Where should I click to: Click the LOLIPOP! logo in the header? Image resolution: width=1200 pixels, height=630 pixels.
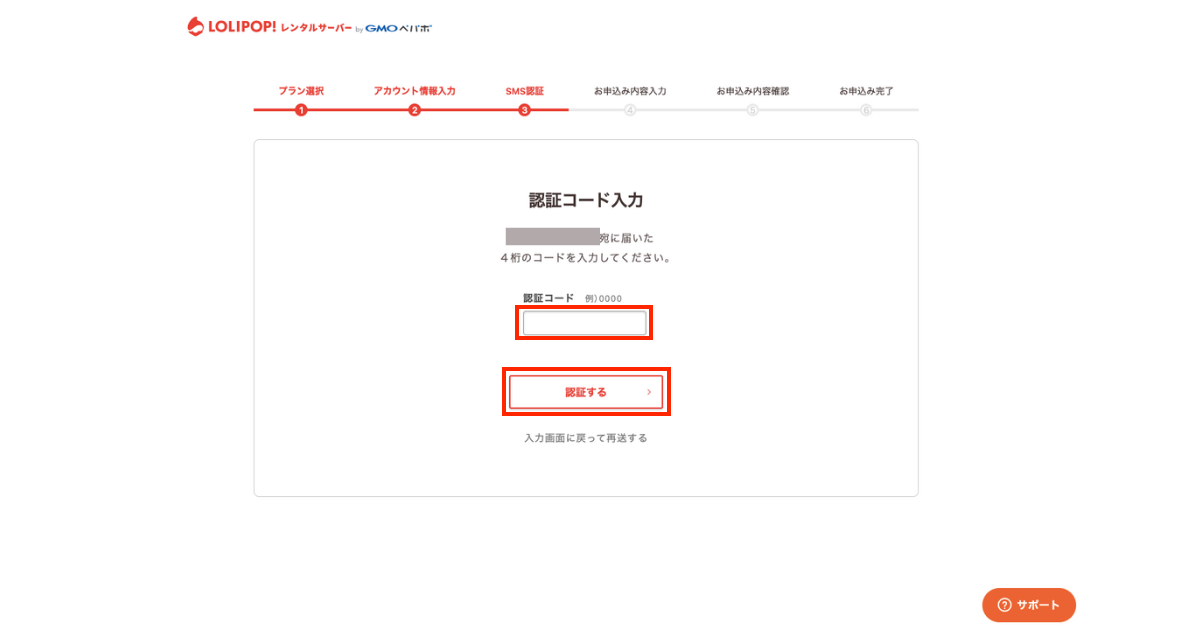(x=268, y=27)
